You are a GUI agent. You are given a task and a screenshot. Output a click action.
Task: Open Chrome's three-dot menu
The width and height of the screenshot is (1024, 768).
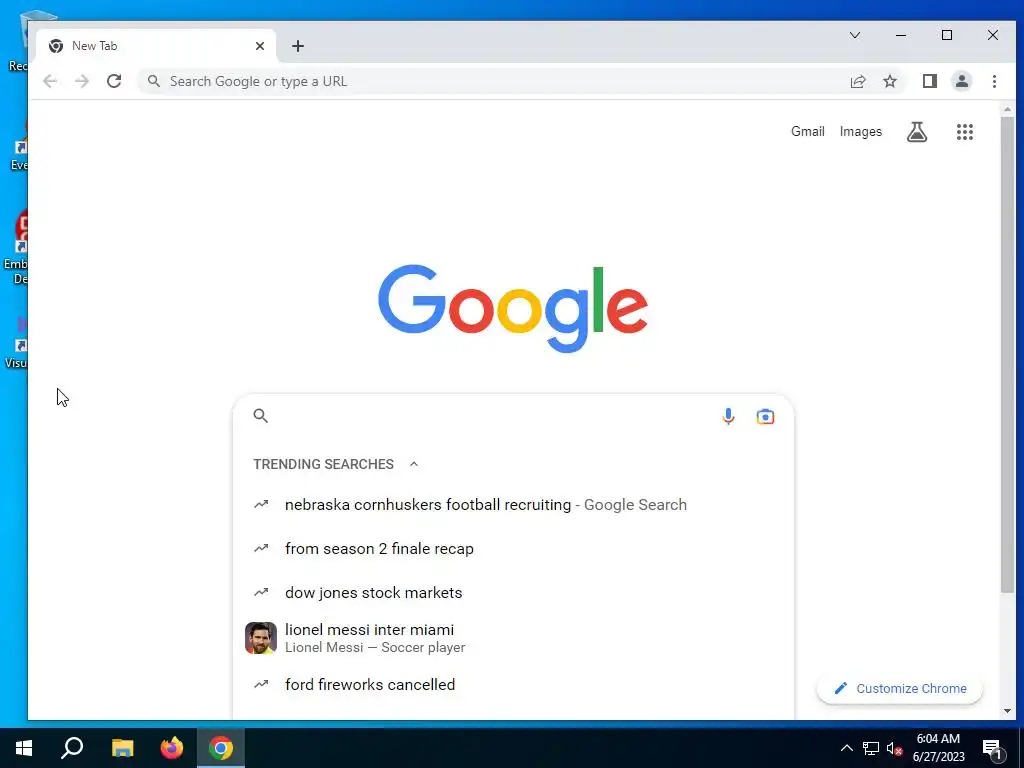tap(994, 81)
